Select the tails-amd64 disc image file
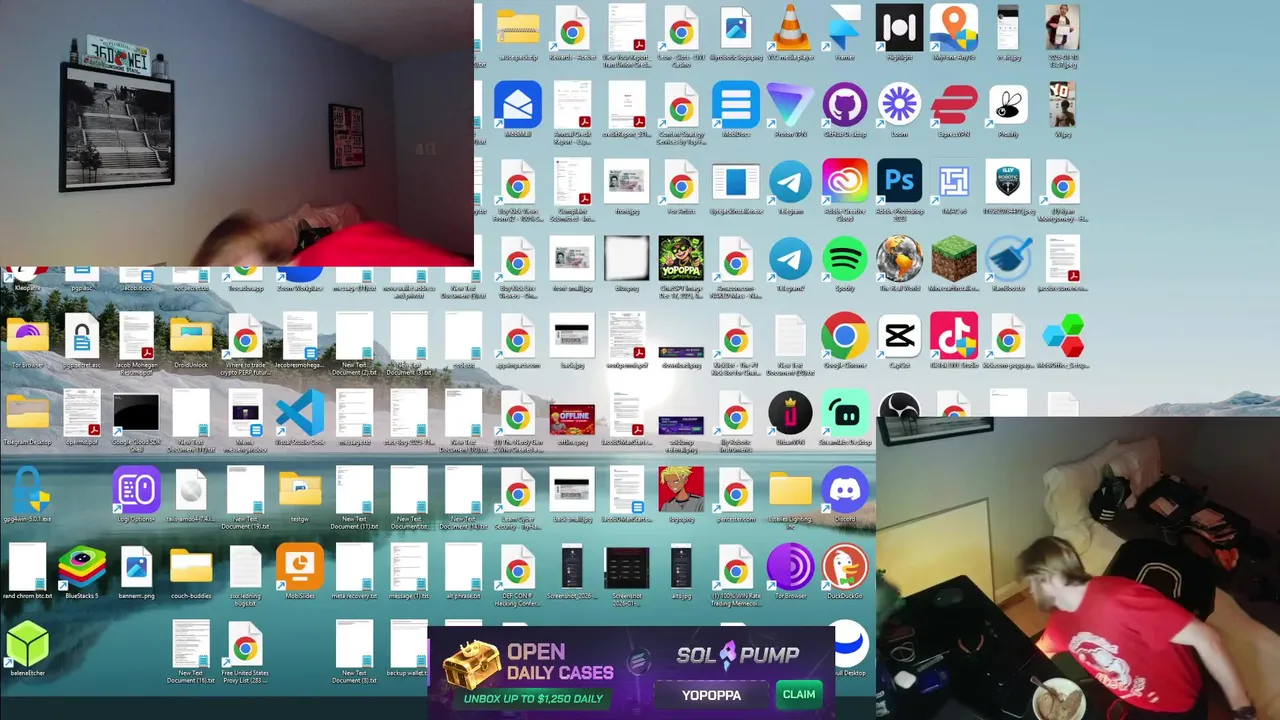 [191, 491]
